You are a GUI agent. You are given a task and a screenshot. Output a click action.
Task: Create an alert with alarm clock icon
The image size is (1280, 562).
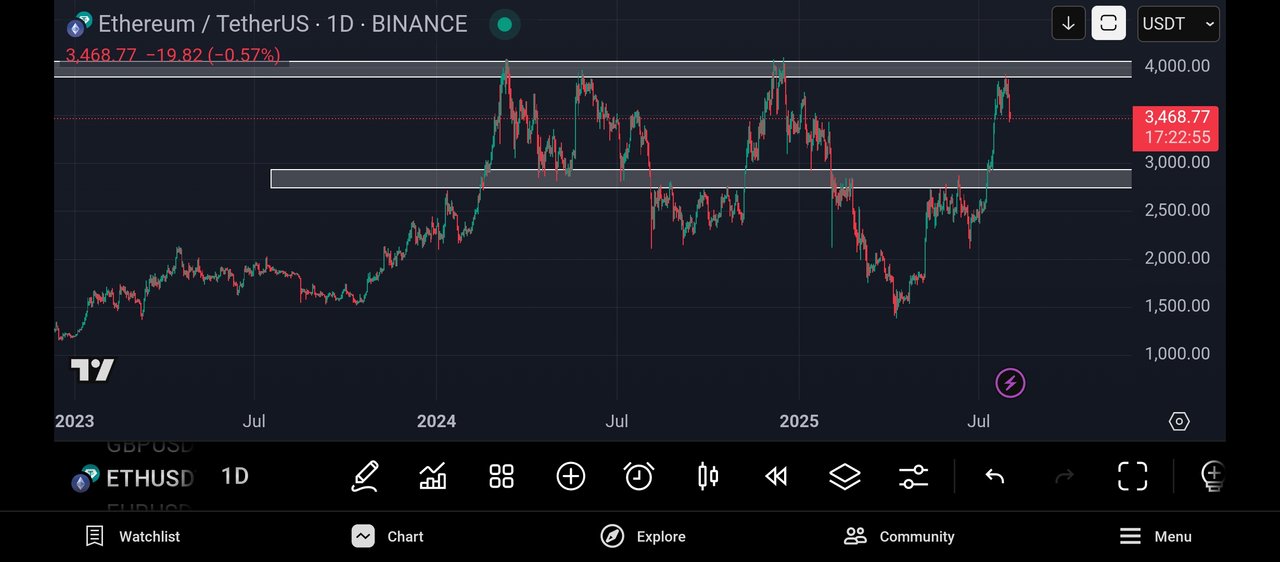coord(639,476)
